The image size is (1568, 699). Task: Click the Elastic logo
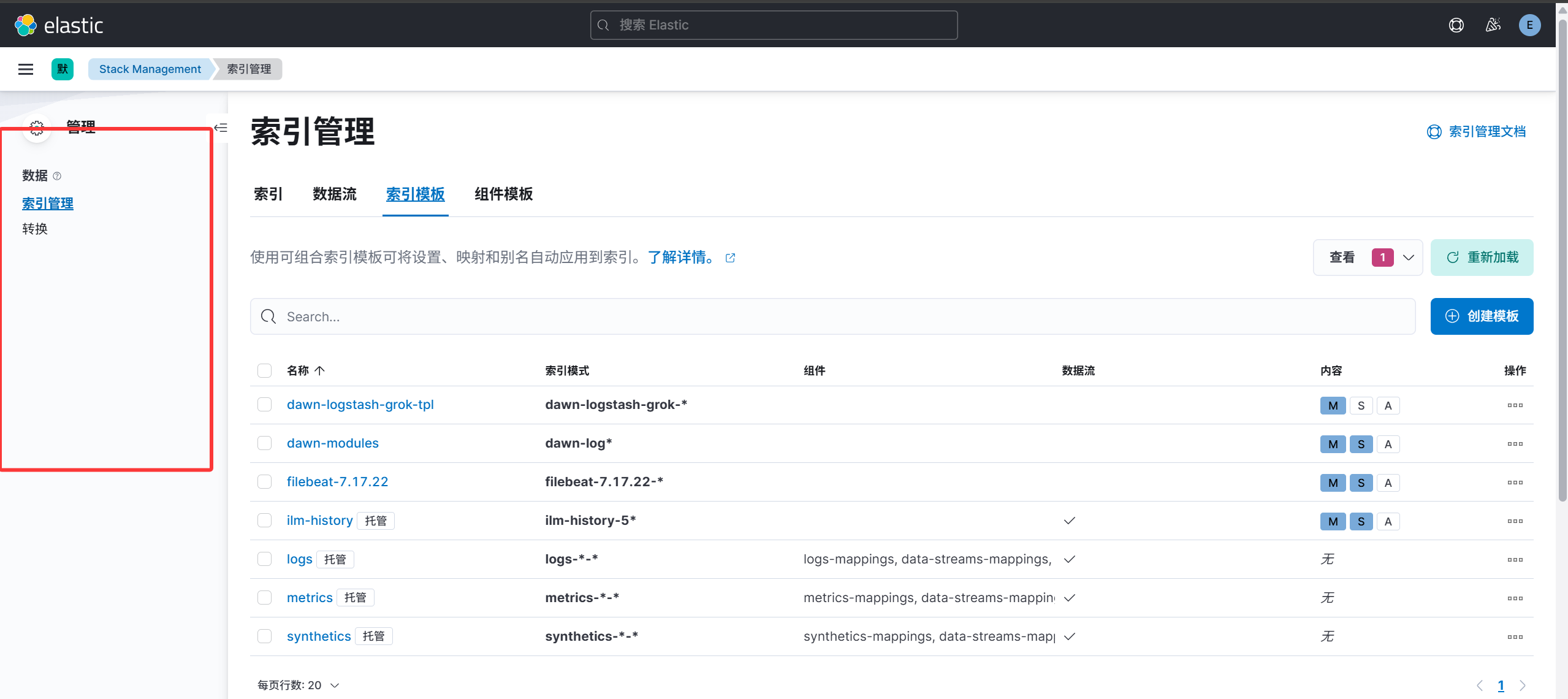pos(59,25)
